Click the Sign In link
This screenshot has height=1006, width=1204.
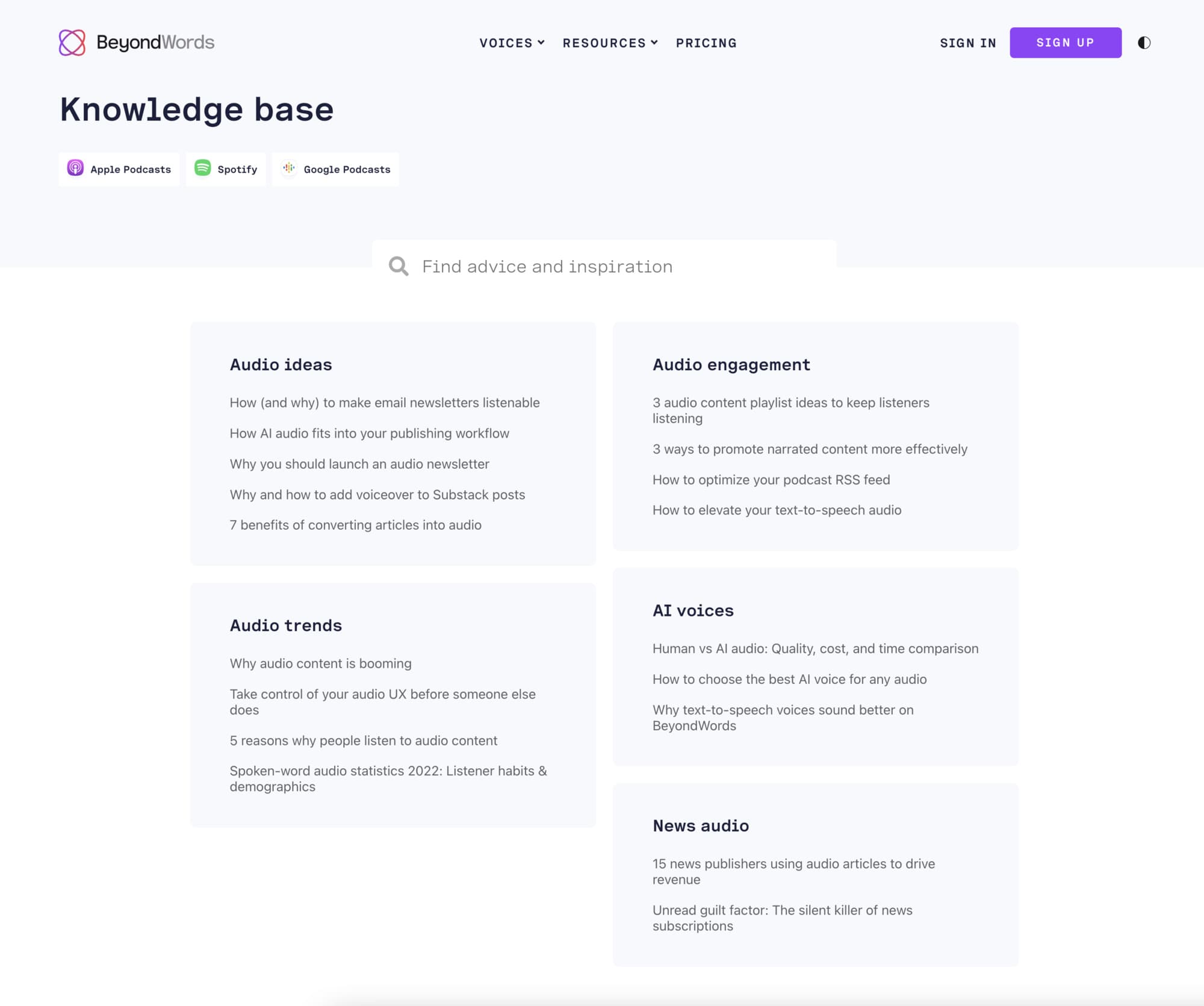tap(967, 43)
